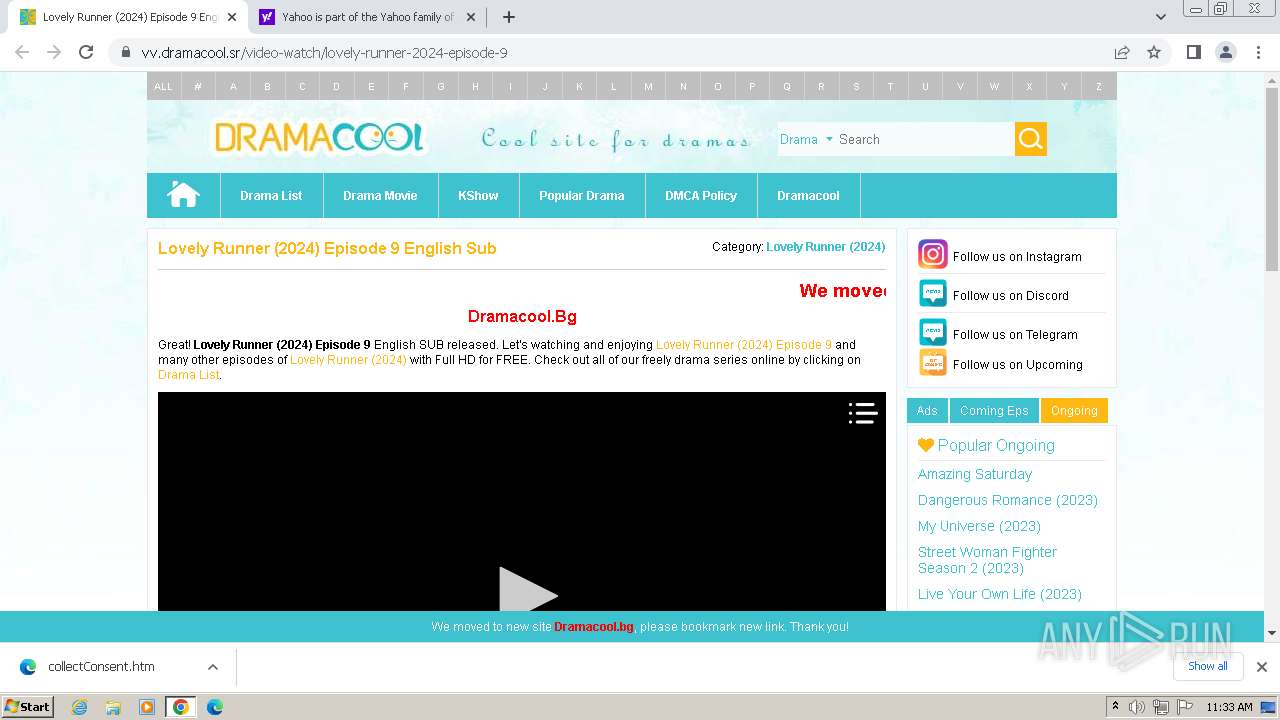Close the Lovely Runner tab
The width and height of the screenshot is (1280, 720).
tap(232, 17)
